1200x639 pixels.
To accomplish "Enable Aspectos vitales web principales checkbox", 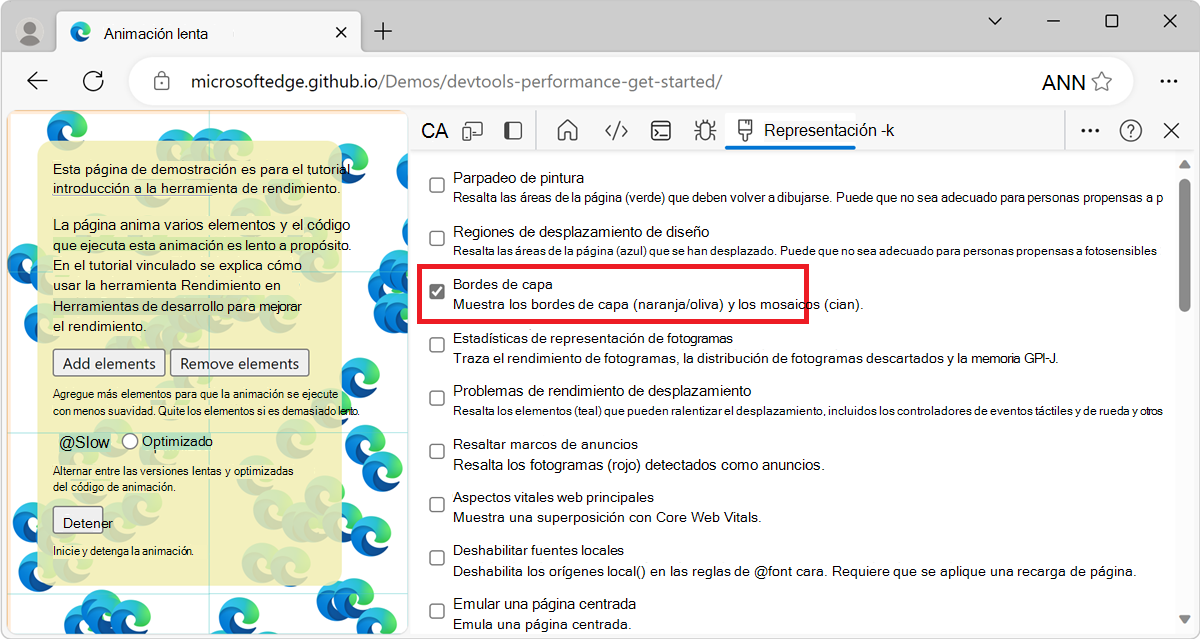I will pos(437,505).
